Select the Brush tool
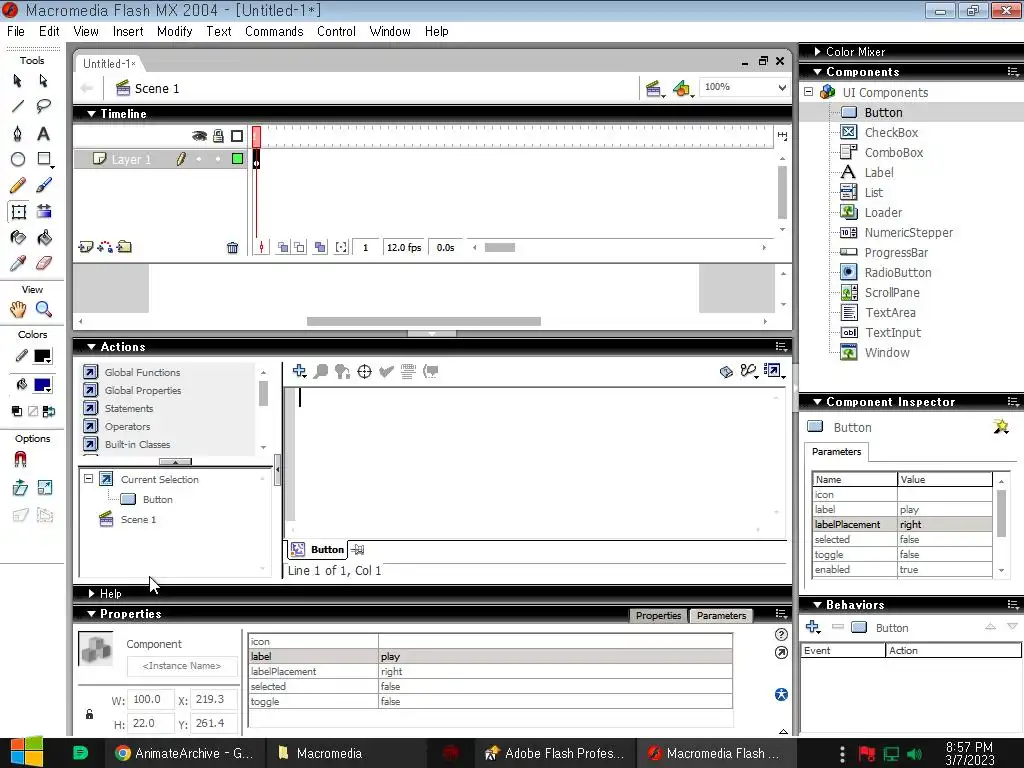Viewport: 1024px width, 768px height. [x=43, y=185]
